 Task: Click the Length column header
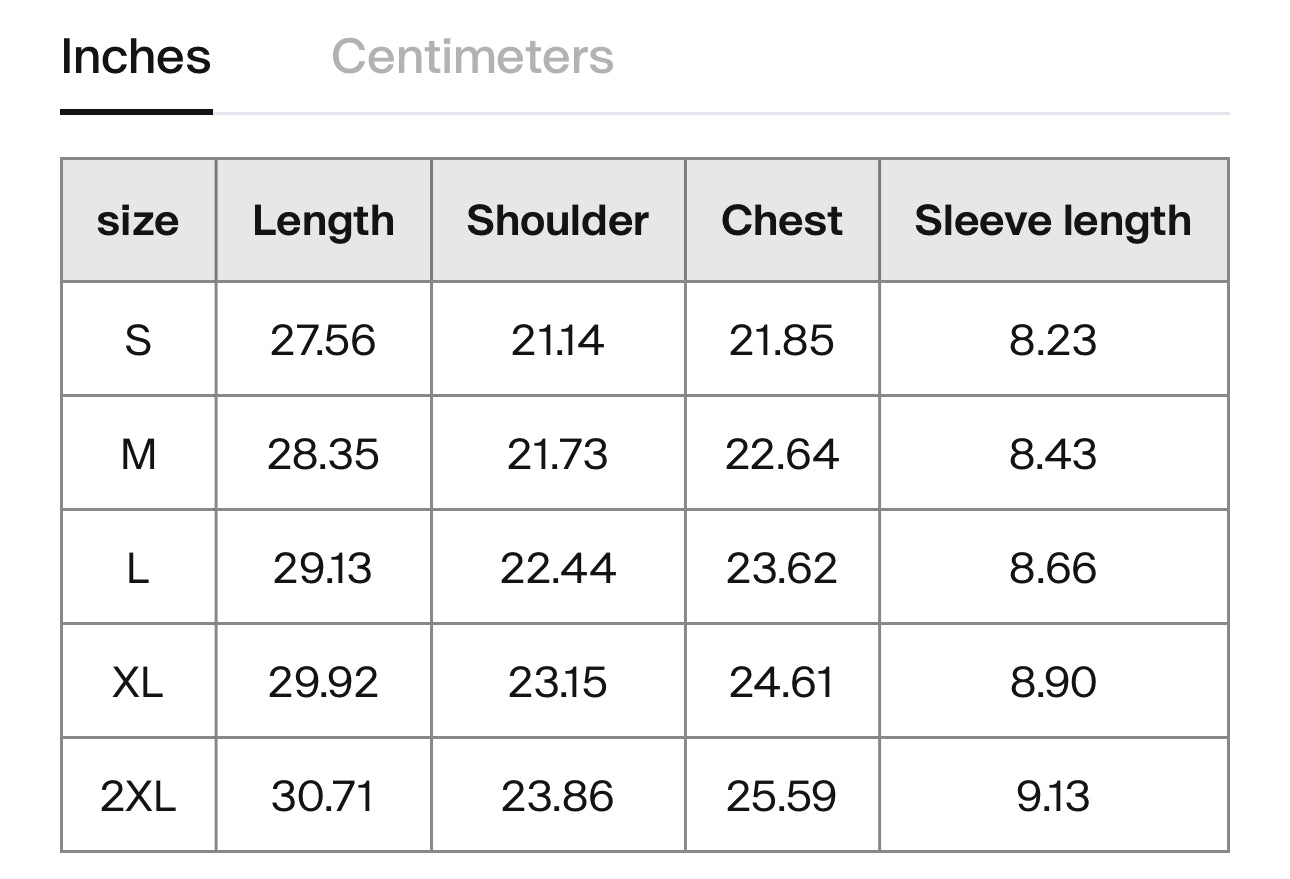tap(323, 221)
